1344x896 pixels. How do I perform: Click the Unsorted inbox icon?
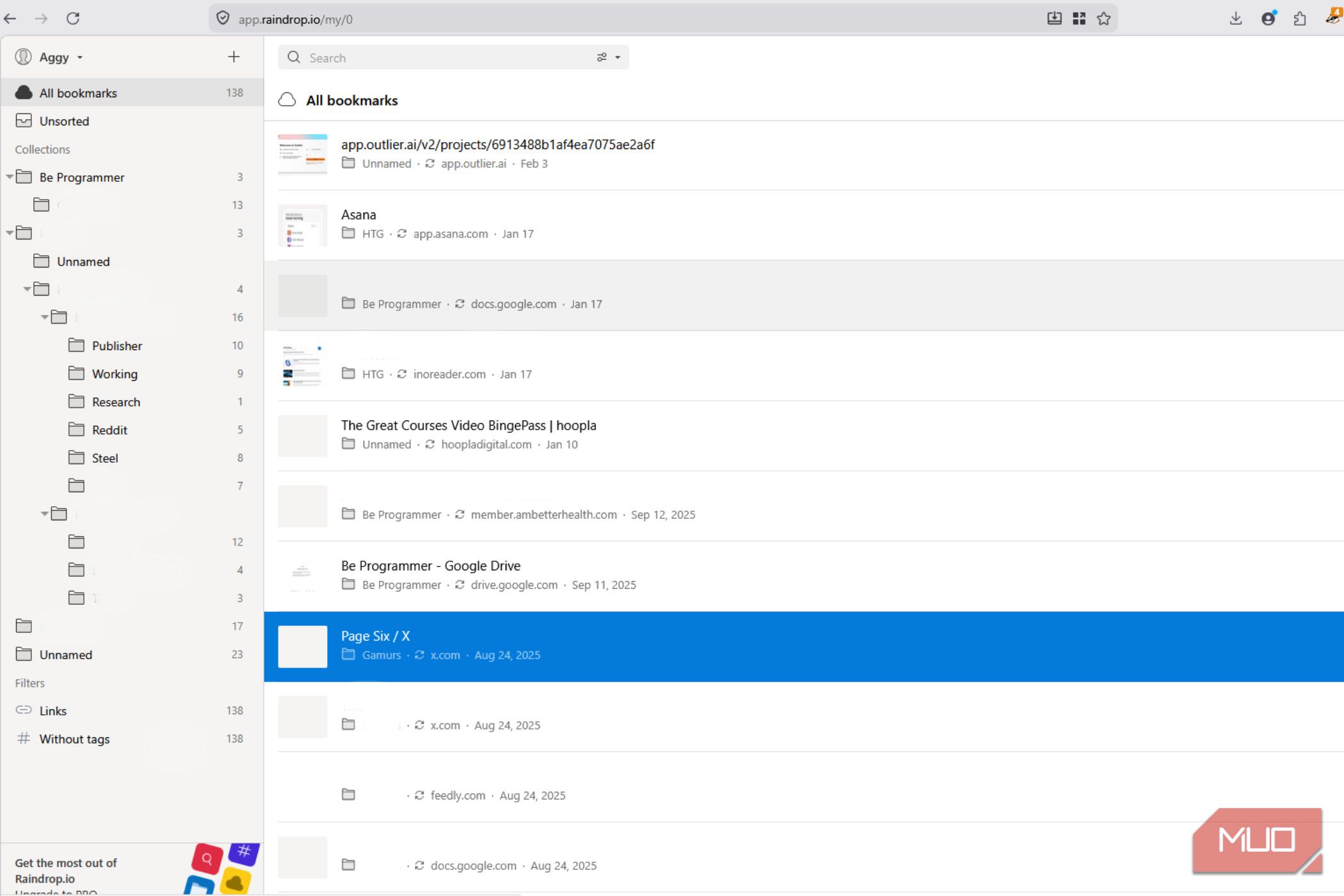24,121
